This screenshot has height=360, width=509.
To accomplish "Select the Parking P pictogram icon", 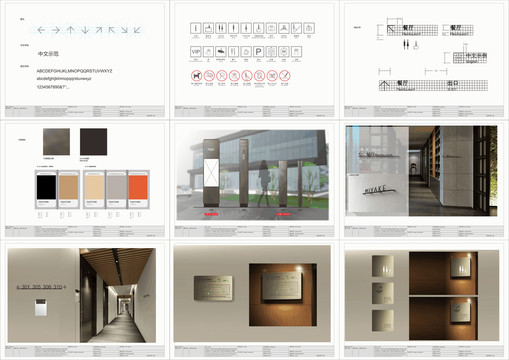I will click(258, 52).
